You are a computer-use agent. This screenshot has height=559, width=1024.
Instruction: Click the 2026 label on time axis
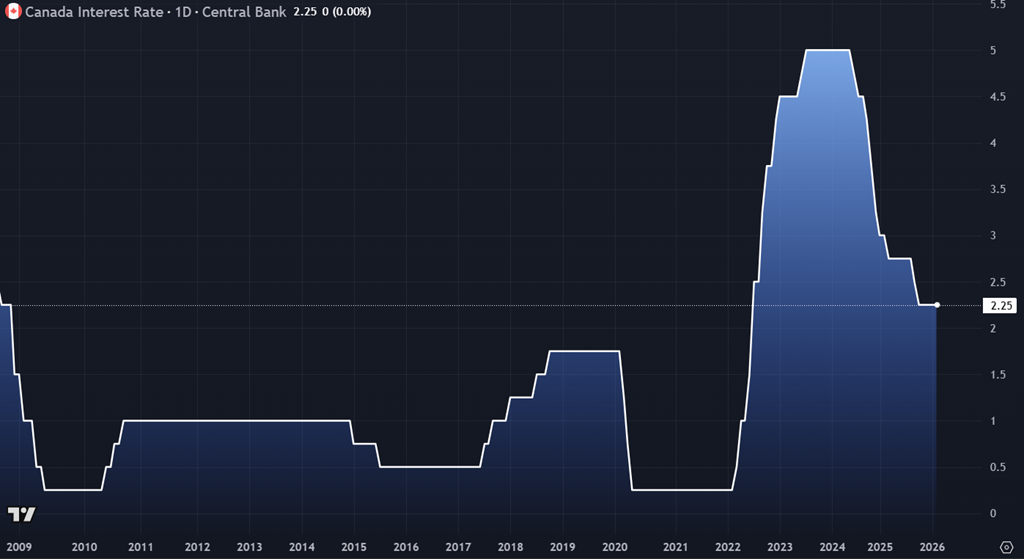click(932, 547)
